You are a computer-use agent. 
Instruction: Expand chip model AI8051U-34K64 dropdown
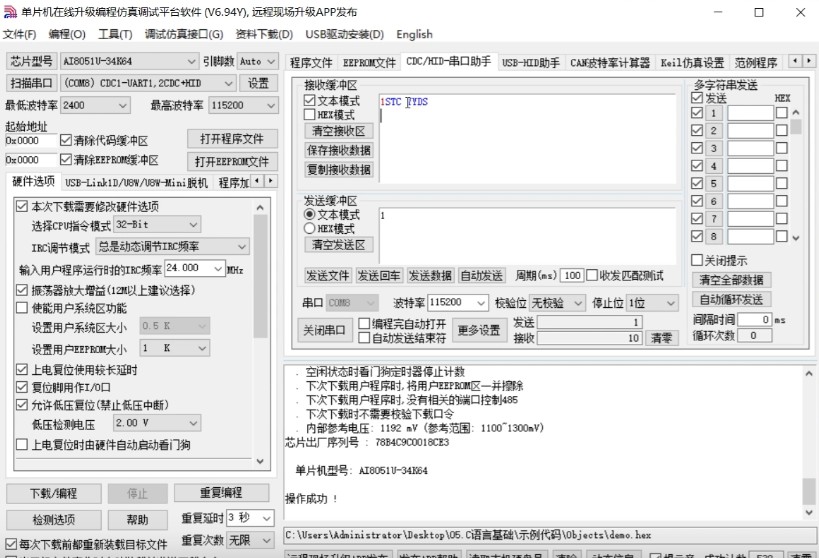click(191, 62)
